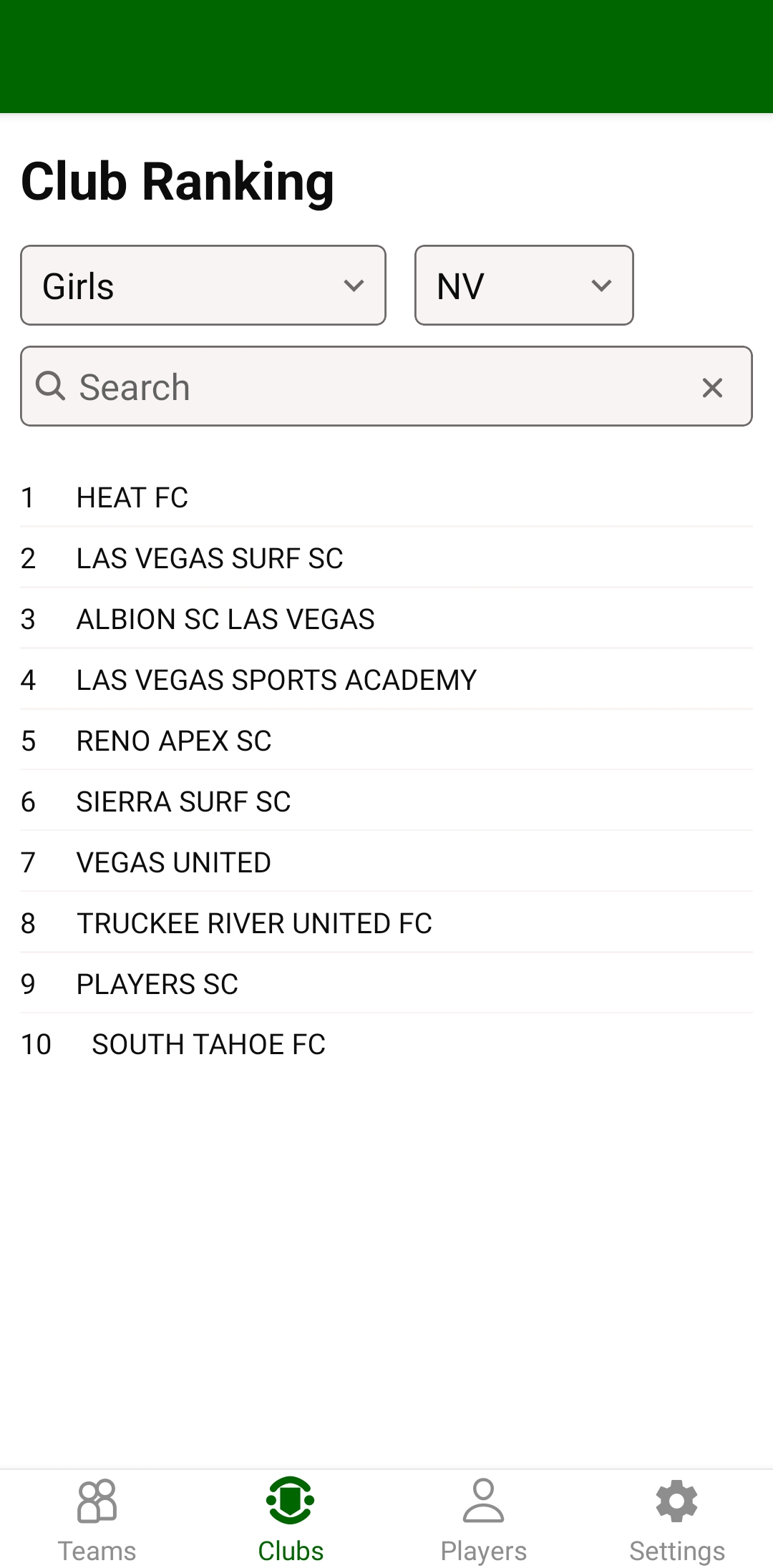
Task: Tap the Club Ranking heading
Action: click(178, 182)
